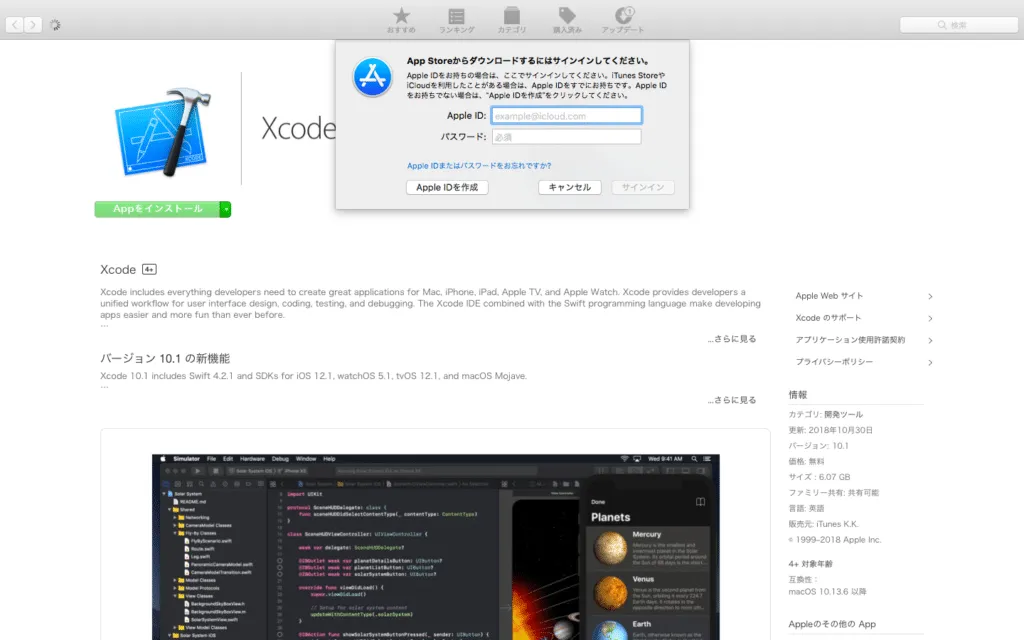The width and height of the screenshot is (1024, 640).
Task: Click the ファミリー共有: 共有可能 text
Action: [833, 493]
